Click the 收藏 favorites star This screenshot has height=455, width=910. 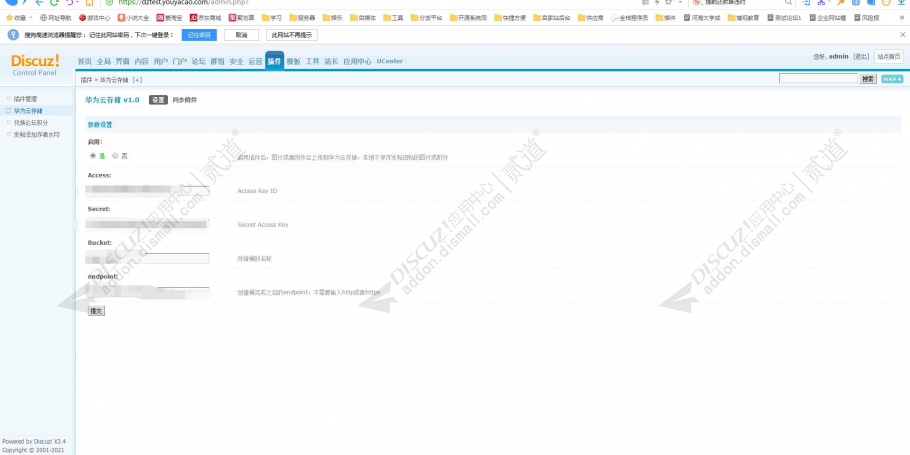[x=9, y=18]
